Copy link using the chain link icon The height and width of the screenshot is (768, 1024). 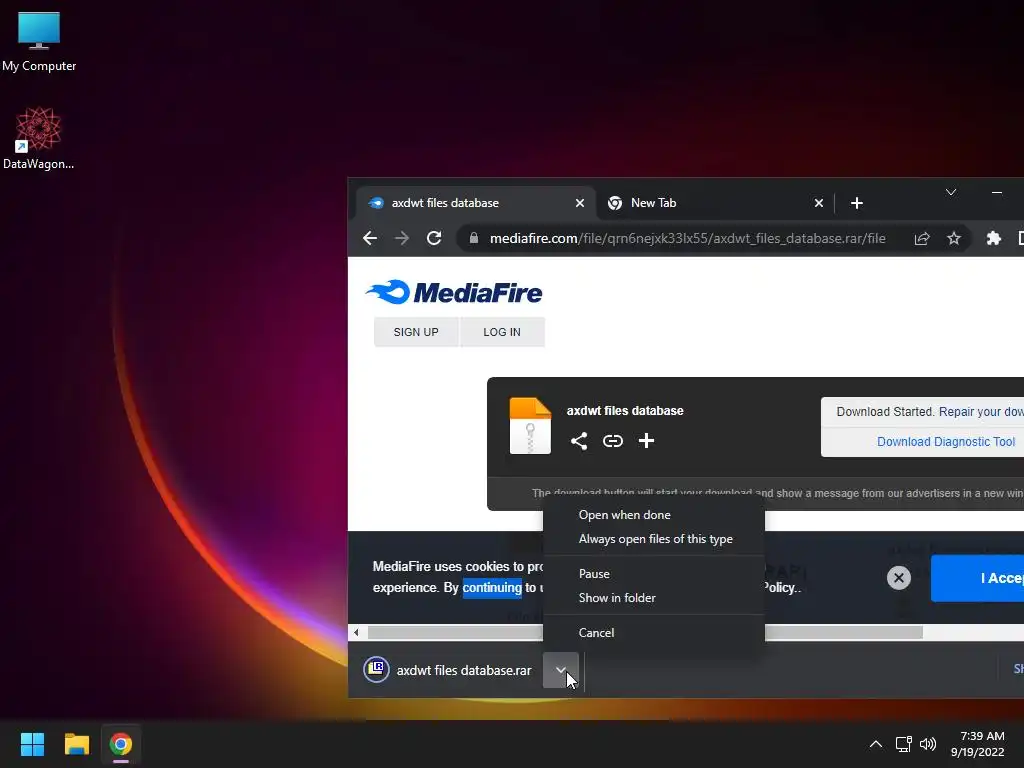(x=613, y=441)
